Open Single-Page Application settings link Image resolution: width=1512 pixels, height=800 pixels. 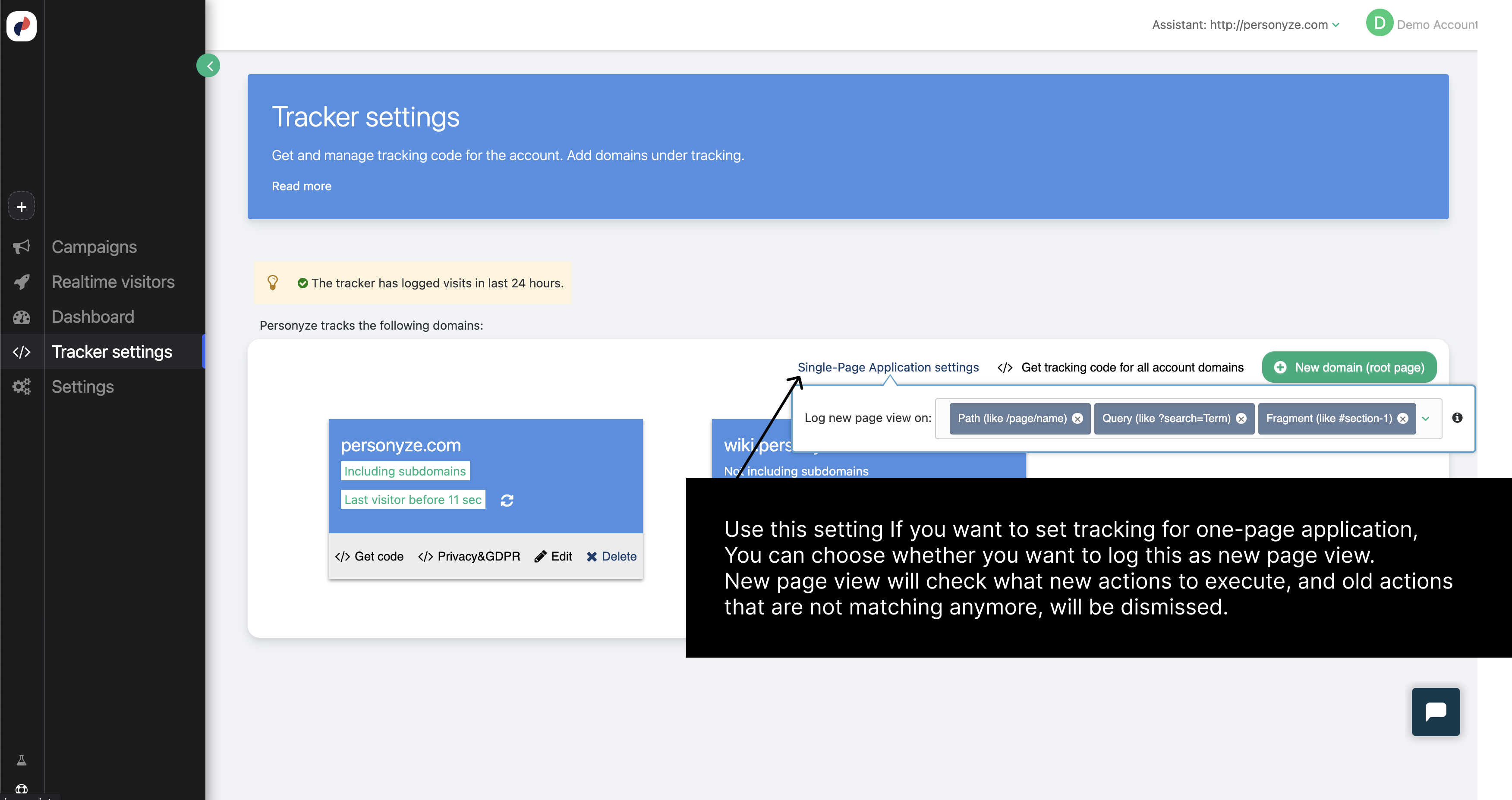[888, 368]
